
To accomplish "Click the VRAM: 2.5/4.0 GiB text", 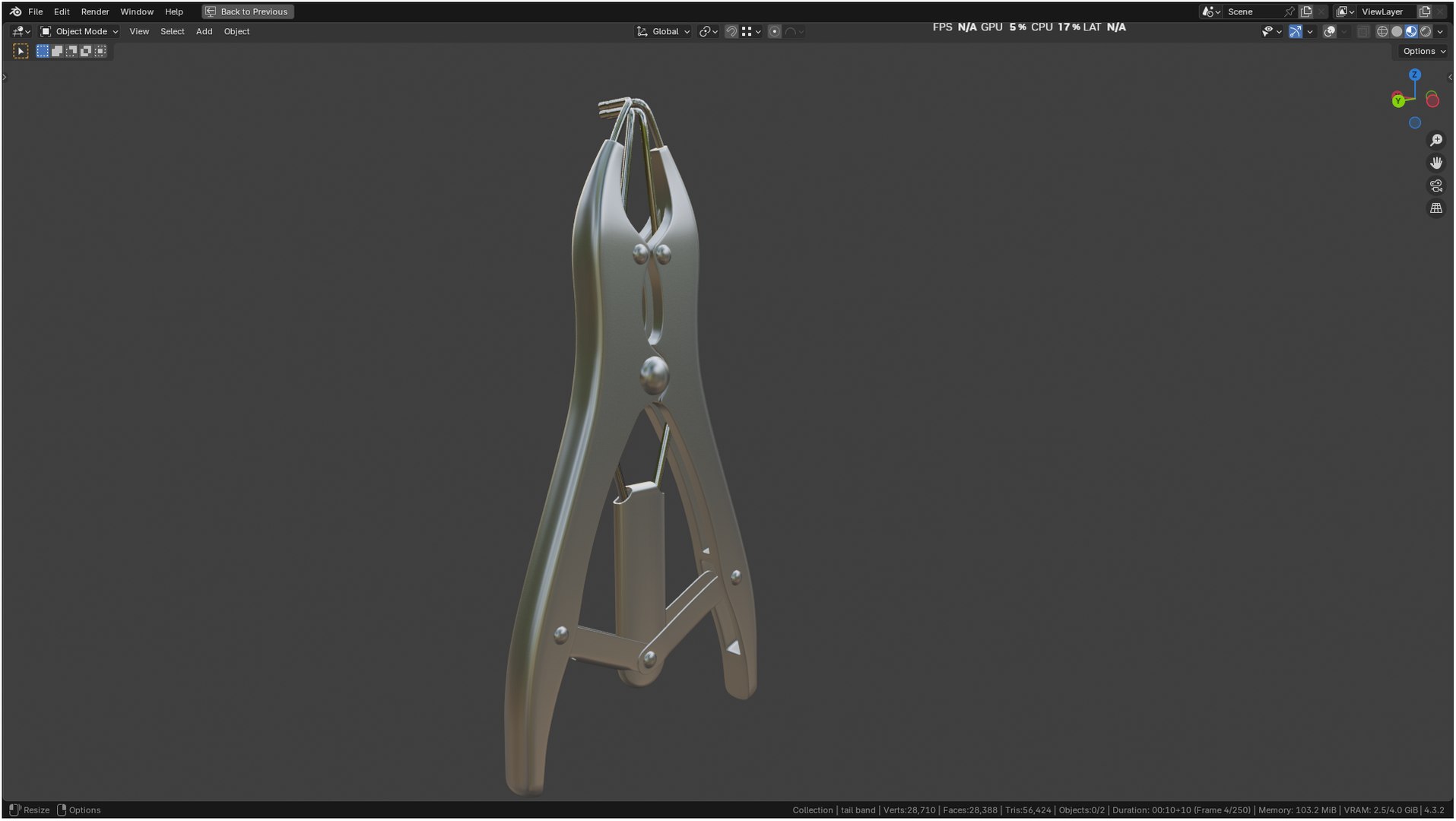I will (1380, 810).
